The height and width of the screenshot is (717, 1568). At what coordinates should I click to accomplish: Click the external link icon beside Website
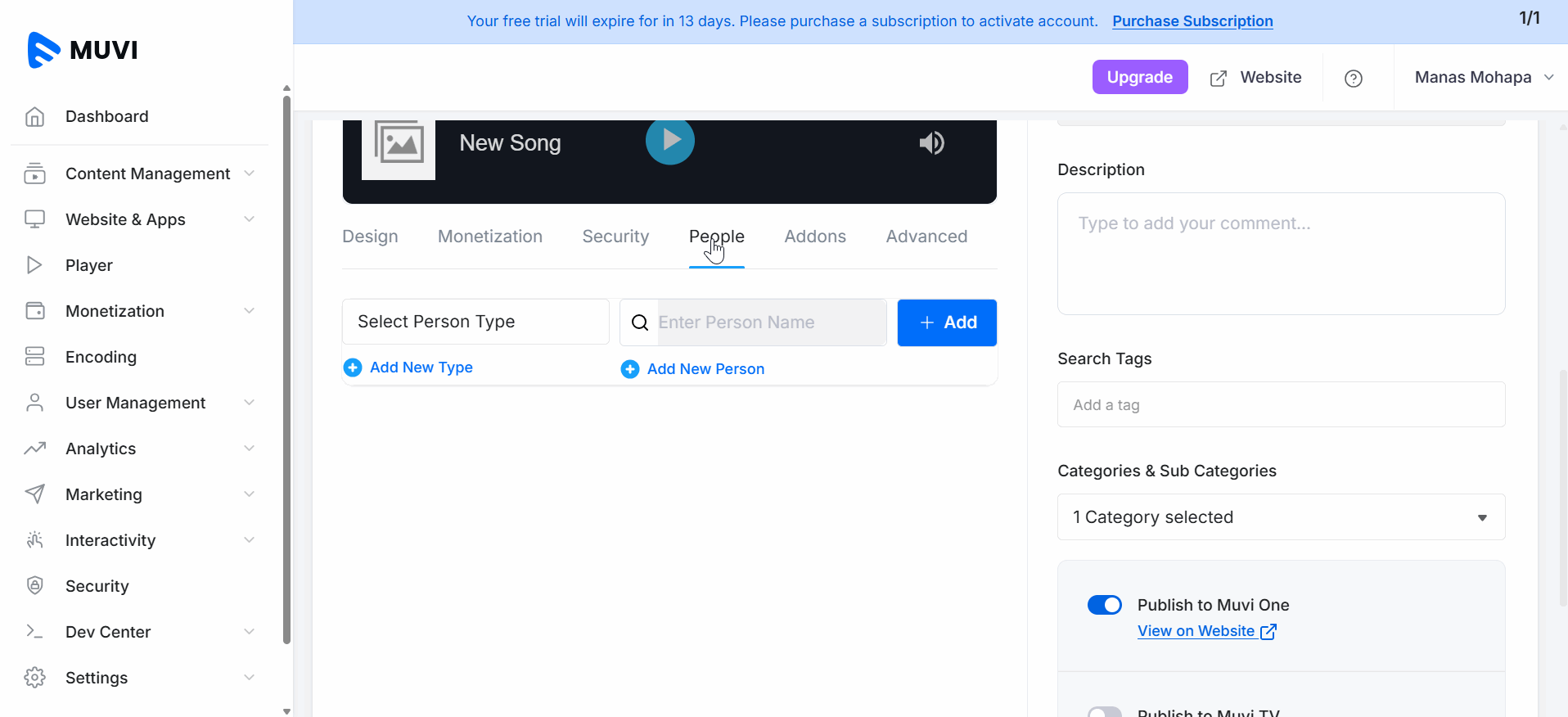1219,78
